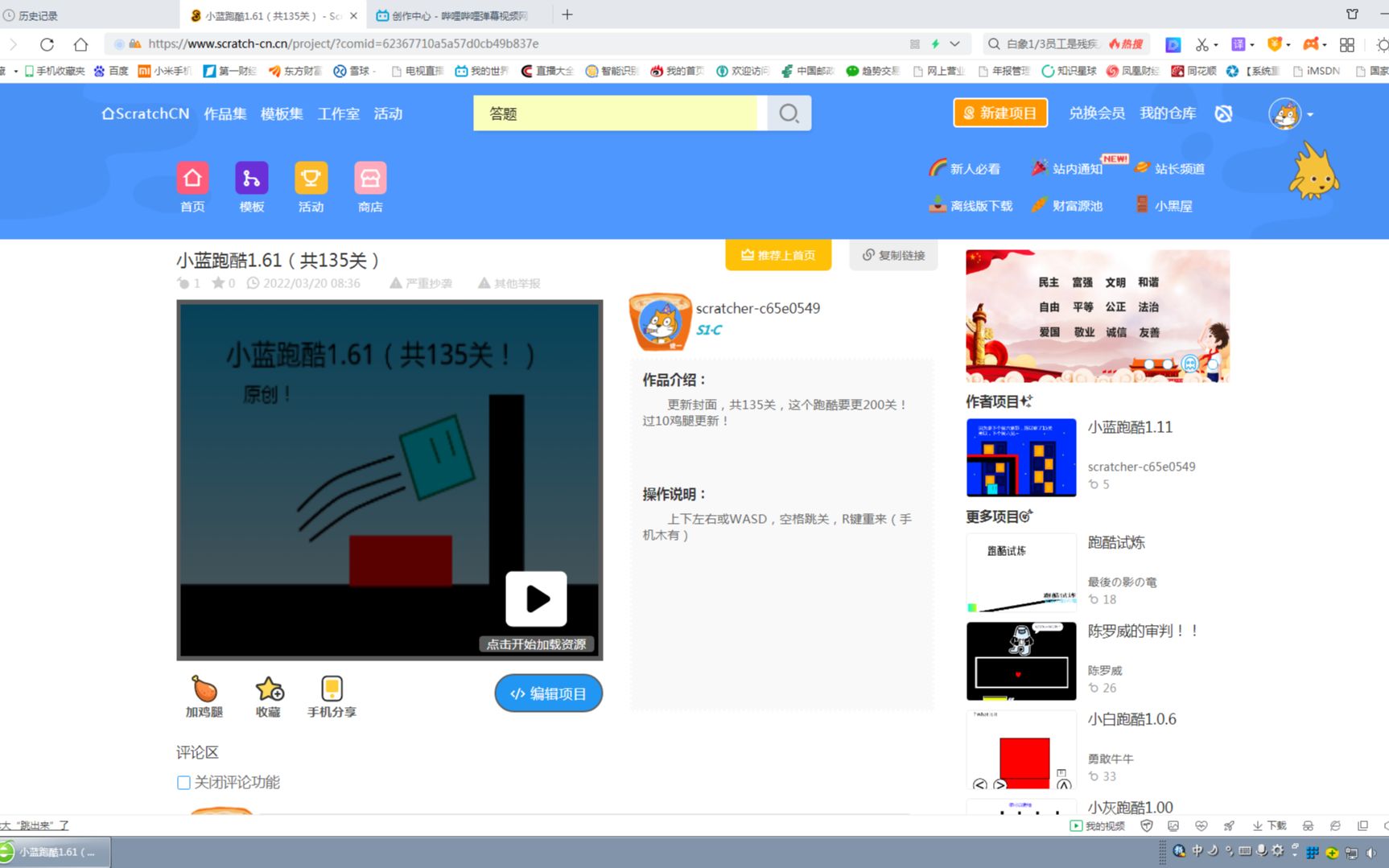The height and width of the screenshot is (868, 1389).
Task: Switch to the 哔哩哔哩 browser tab
Action: [x=451, y=14]
